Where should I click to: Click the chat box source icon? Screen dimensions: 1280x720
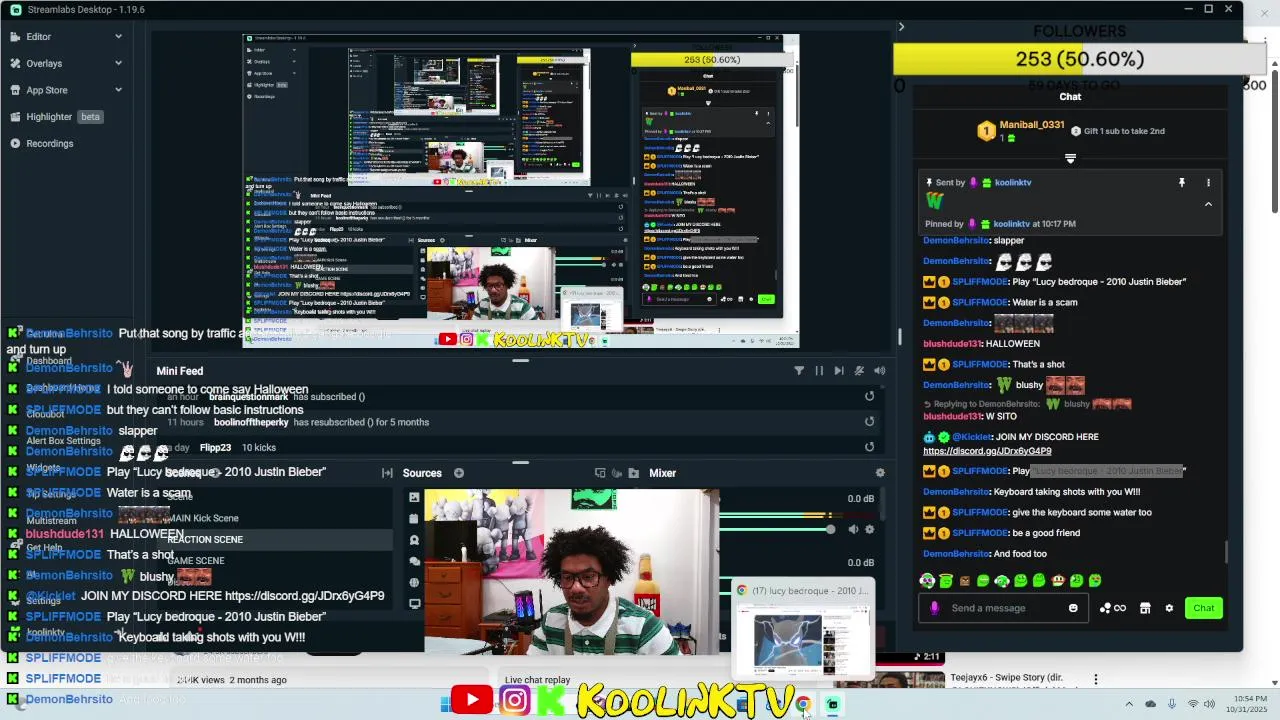[414, 562]
